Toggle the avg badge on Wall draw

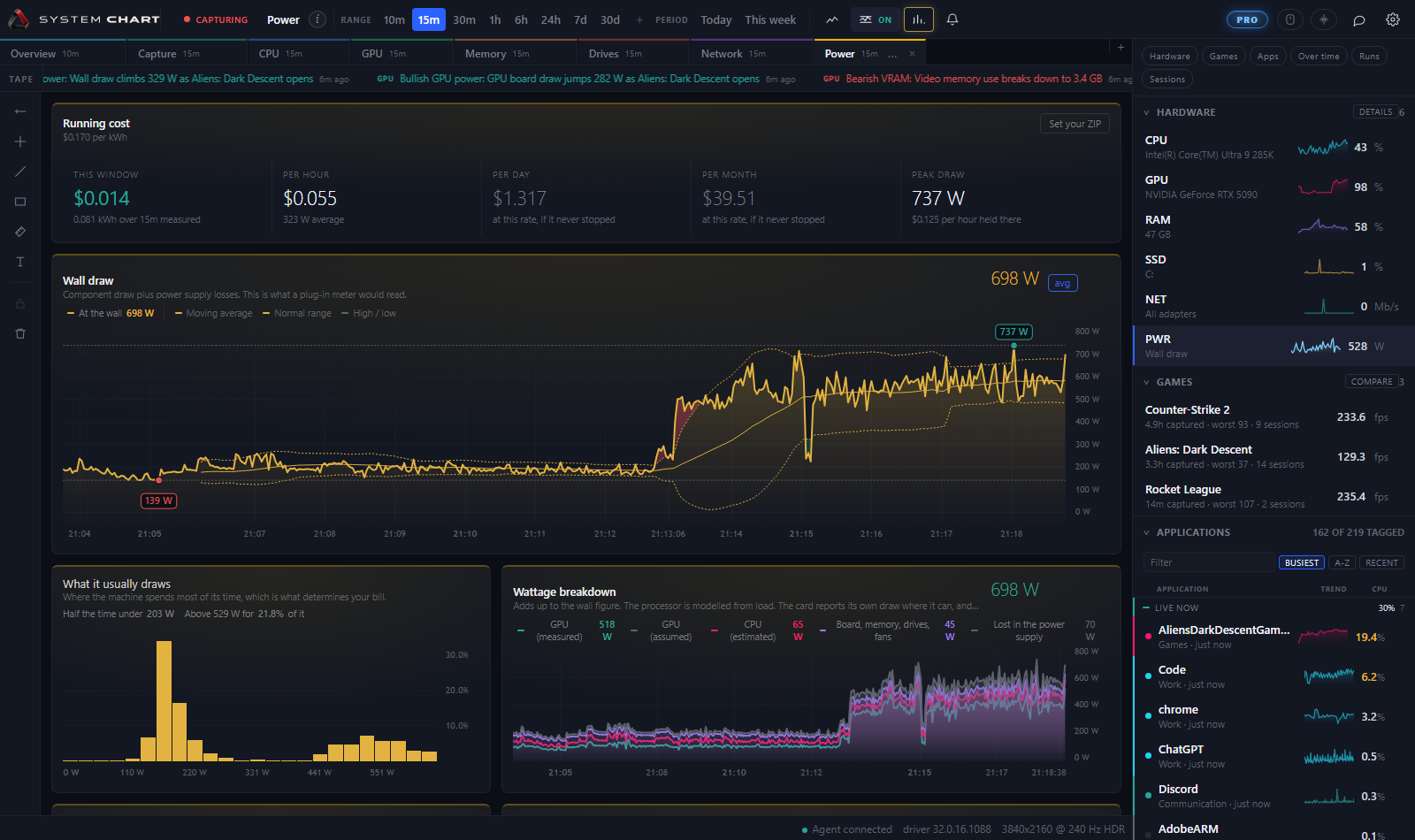coord(1063,283)
